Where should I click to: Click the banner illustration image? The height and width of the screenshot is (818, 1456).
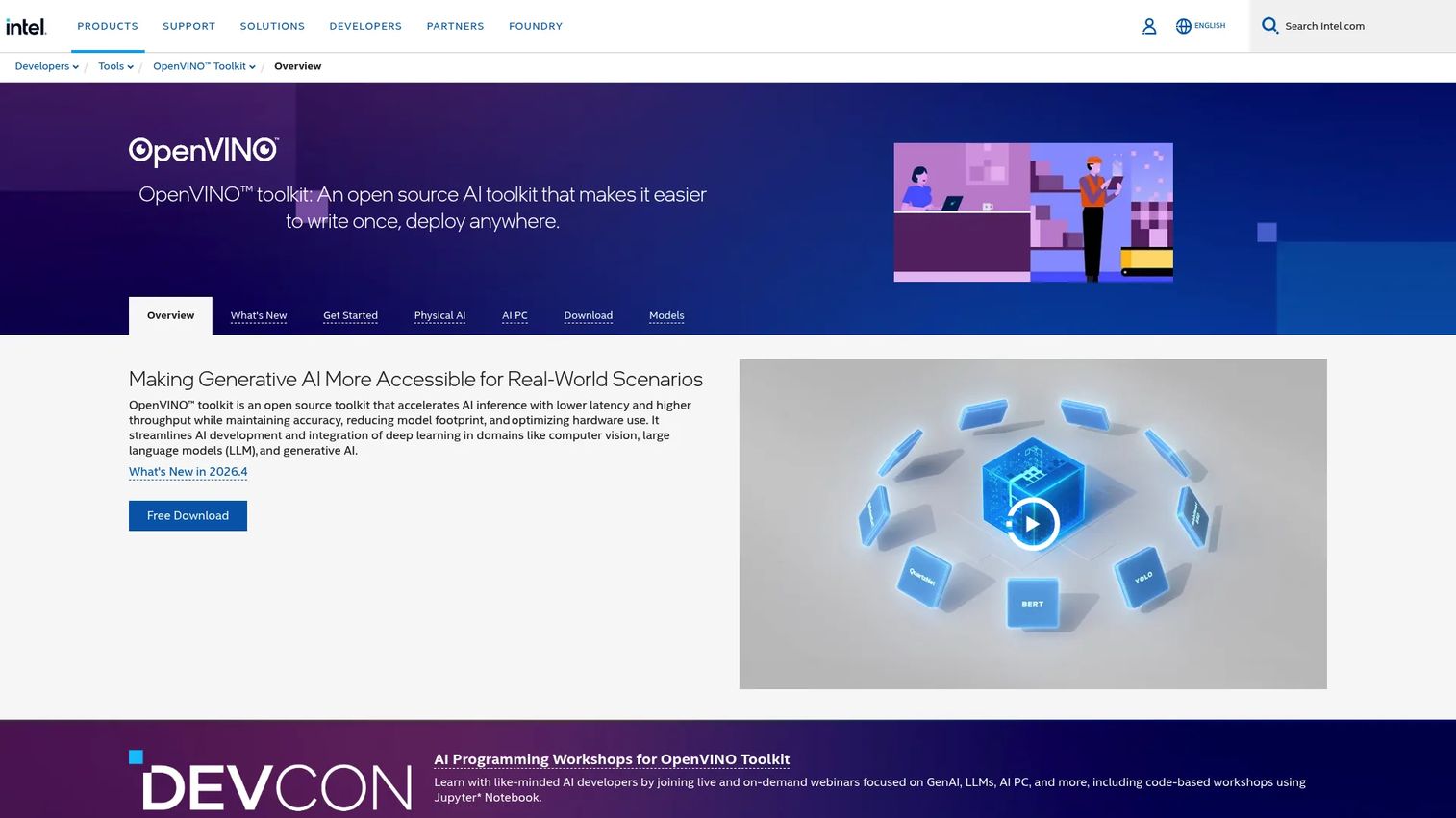click(x=1033, y=212)
